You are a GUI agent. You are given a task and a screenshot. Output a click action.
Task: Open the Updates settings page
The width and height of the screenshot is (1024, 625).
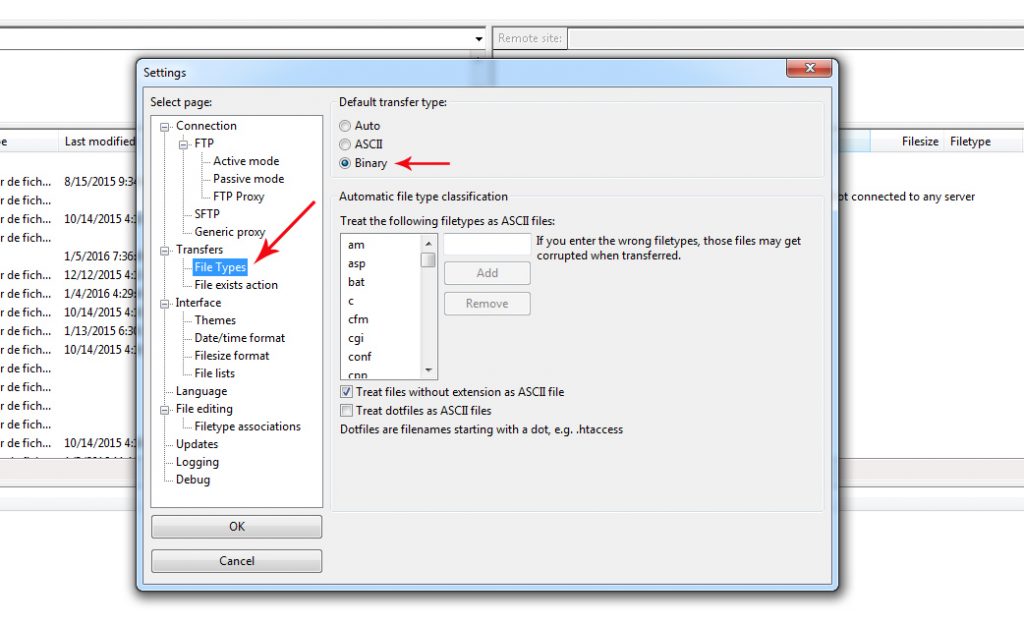click(x=197, y=444)
